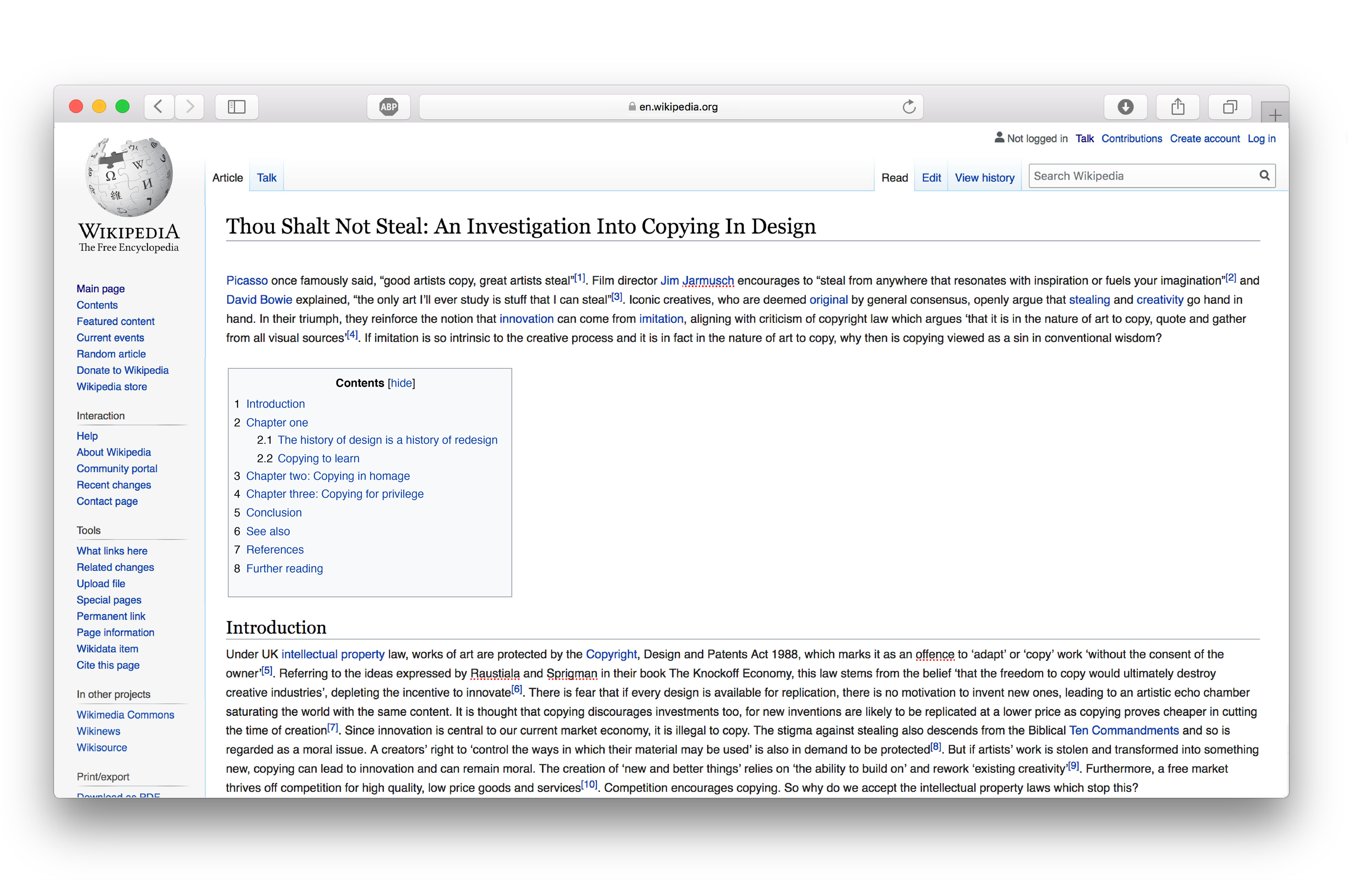View Recent changes link
Screen dimensions: 1348x896
tap(114, 485)
